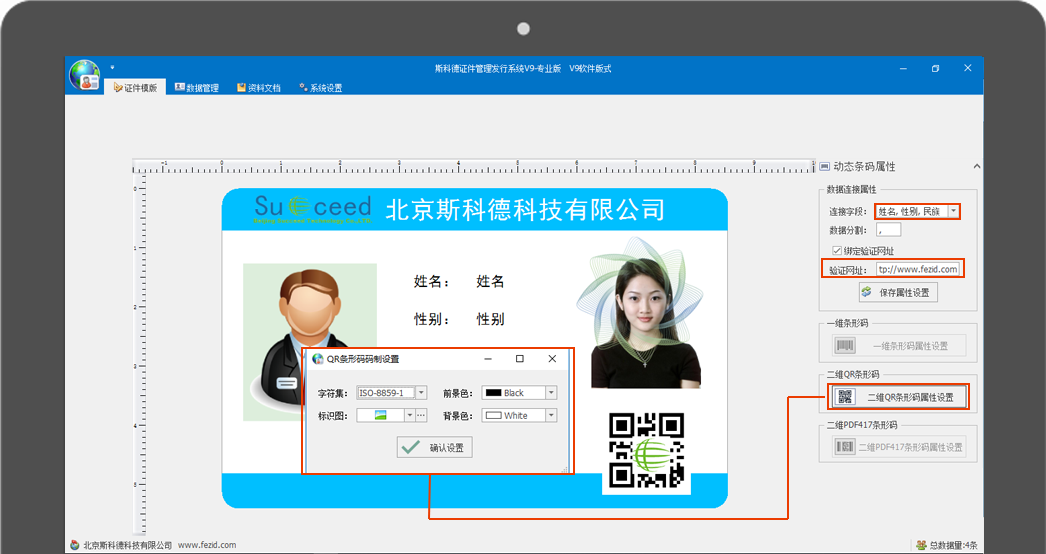Click the 动态条码属性 panel header icon
The height and width of the screenshot is (554, 1046).
(825, 166)
